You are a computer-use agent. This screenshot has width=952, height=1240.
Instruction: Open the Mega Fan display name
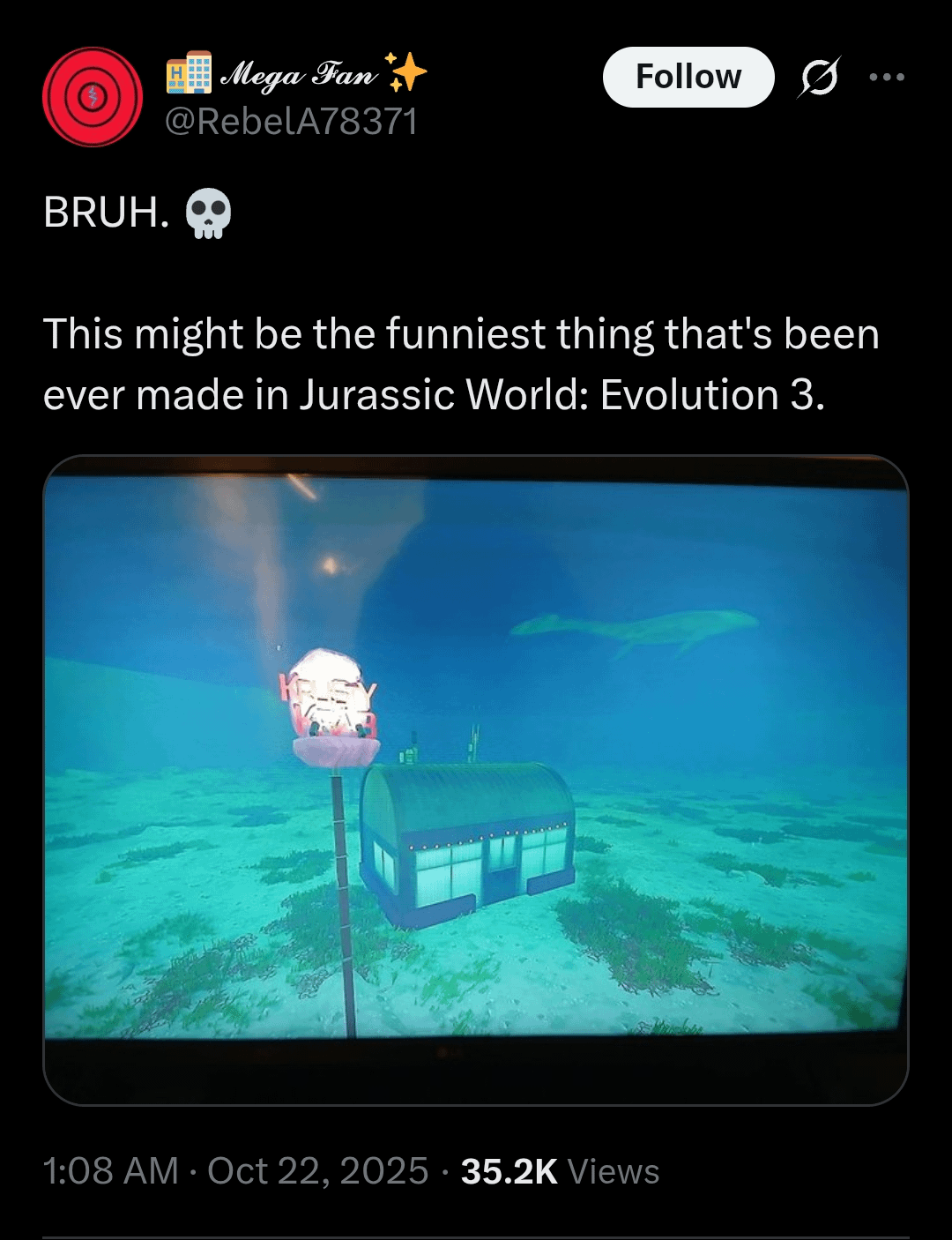click(298, 74)
